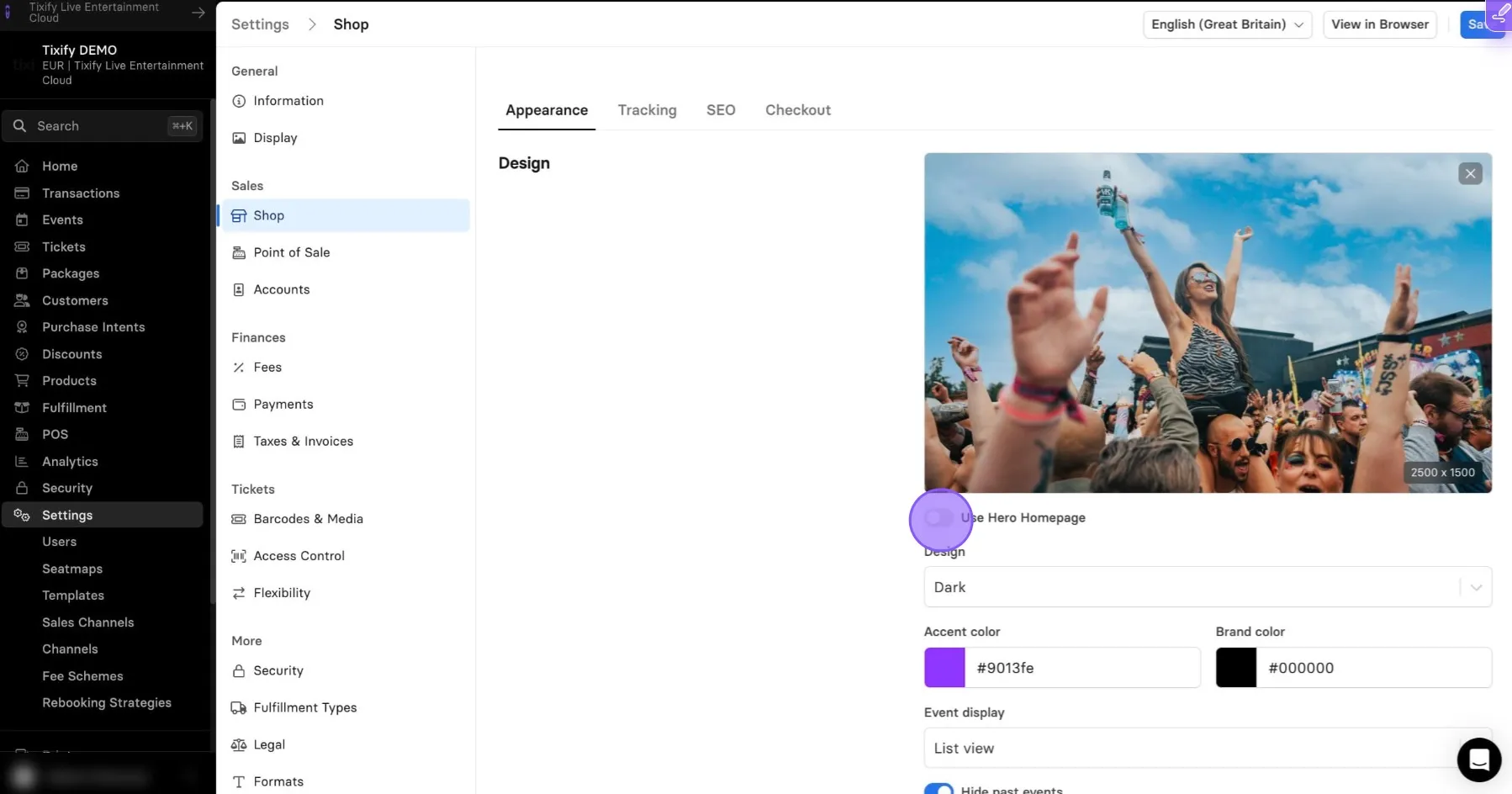Remove the hero image with X button
The width and height of the screenshot is (1512, 794).
[x=1470, y=174]
